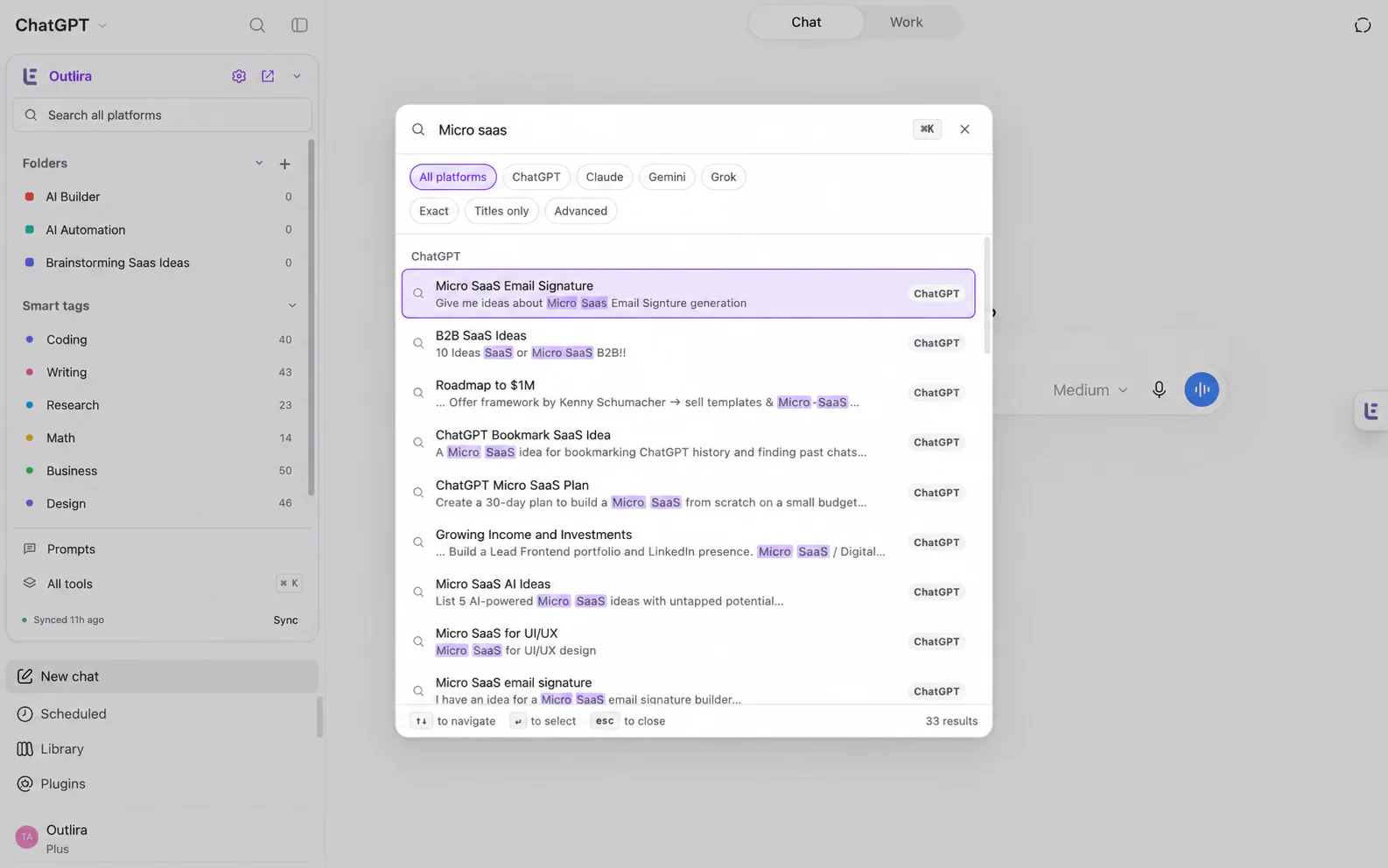The height and width of the screenshot is (868, 1388).
Task: Toggle the Advanced search filter
Action: 580,211
